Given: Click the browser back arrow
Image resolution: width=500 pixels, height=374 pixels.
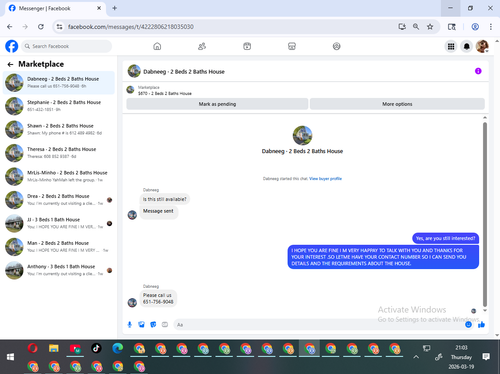Looking at the screenshot, I should (10, 27).
